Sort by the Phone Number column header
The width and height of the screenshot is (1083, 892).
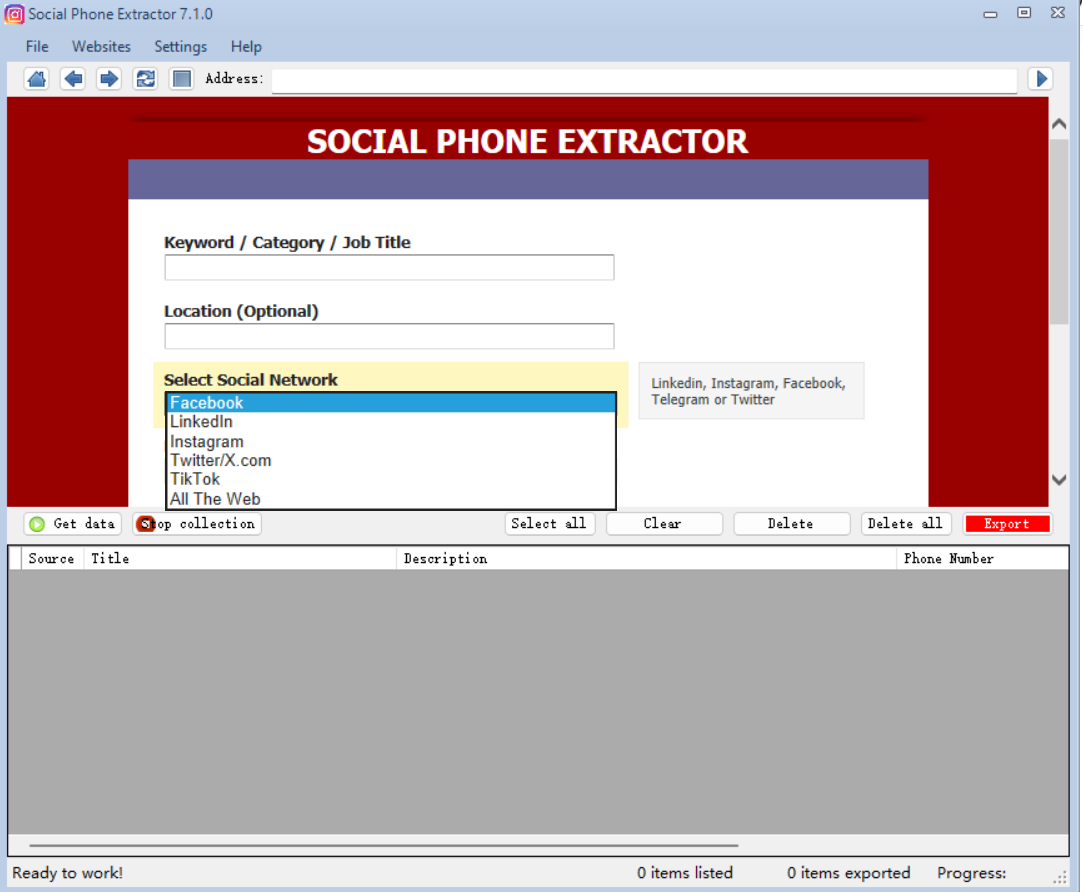click(x=981, y=558)
